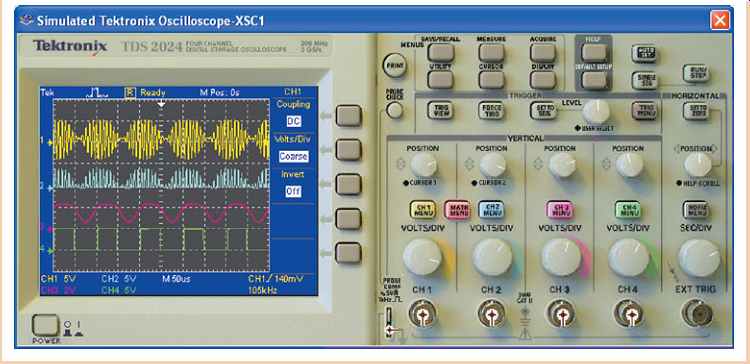
Task: Click the SEC/DIV timebase knob
Action: (699, 258)
